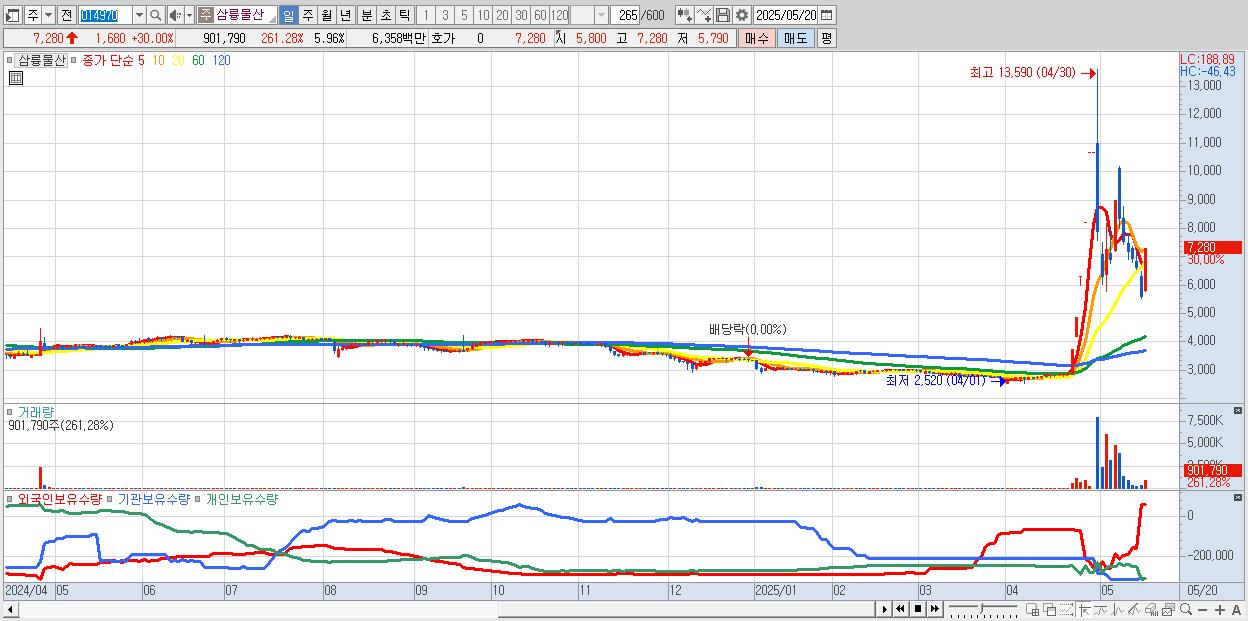
Task: Click the date field 2025/05/20
Action: [x=785, y=15]
